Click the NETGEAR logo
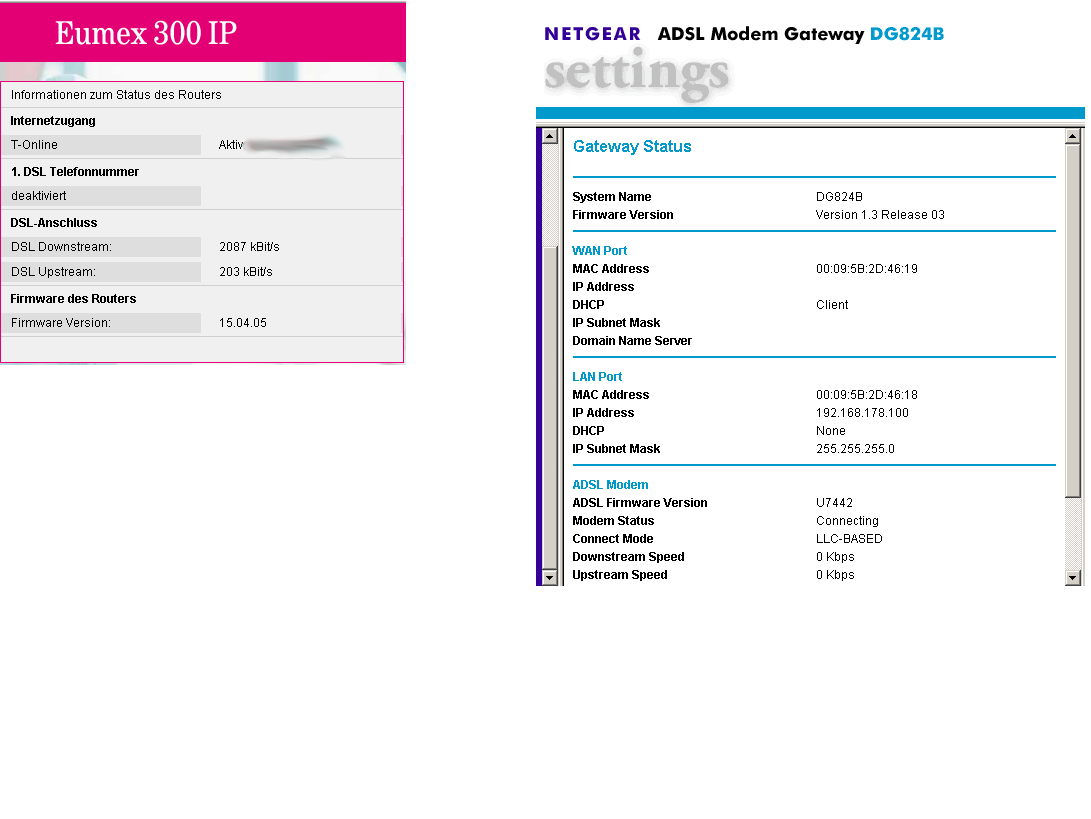 [x=592, y=33]
